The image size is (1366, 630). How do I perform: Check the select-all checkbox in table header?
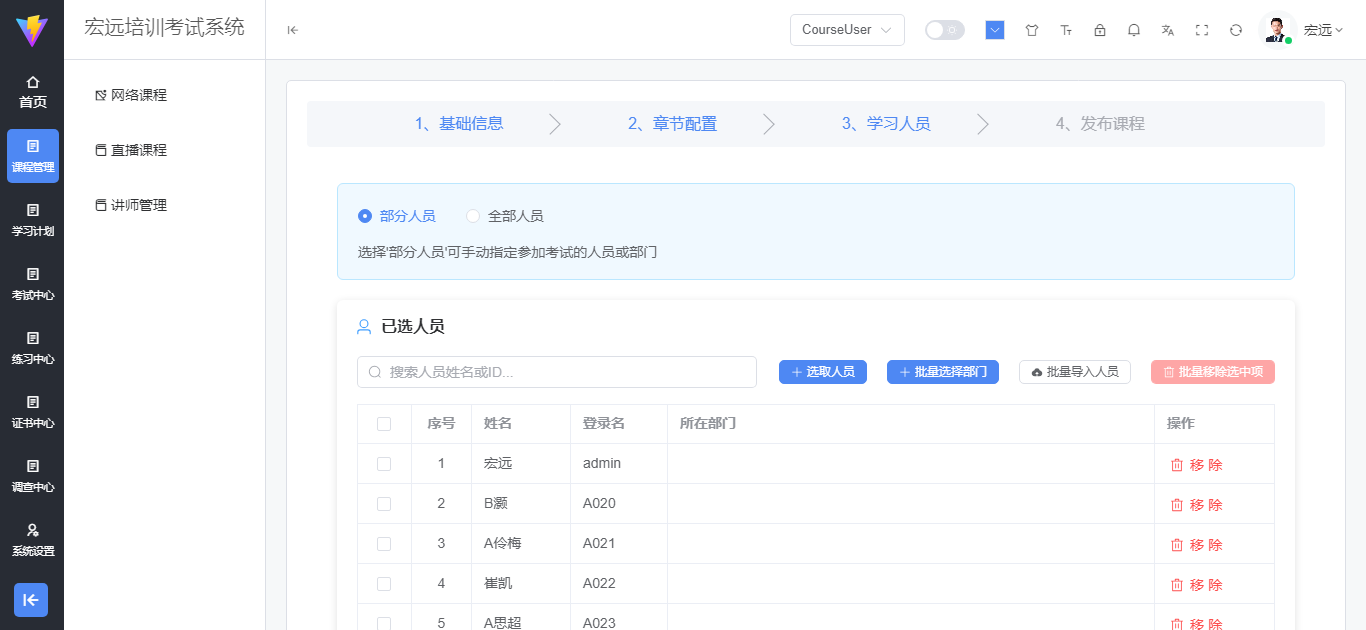tap(384, 423)
